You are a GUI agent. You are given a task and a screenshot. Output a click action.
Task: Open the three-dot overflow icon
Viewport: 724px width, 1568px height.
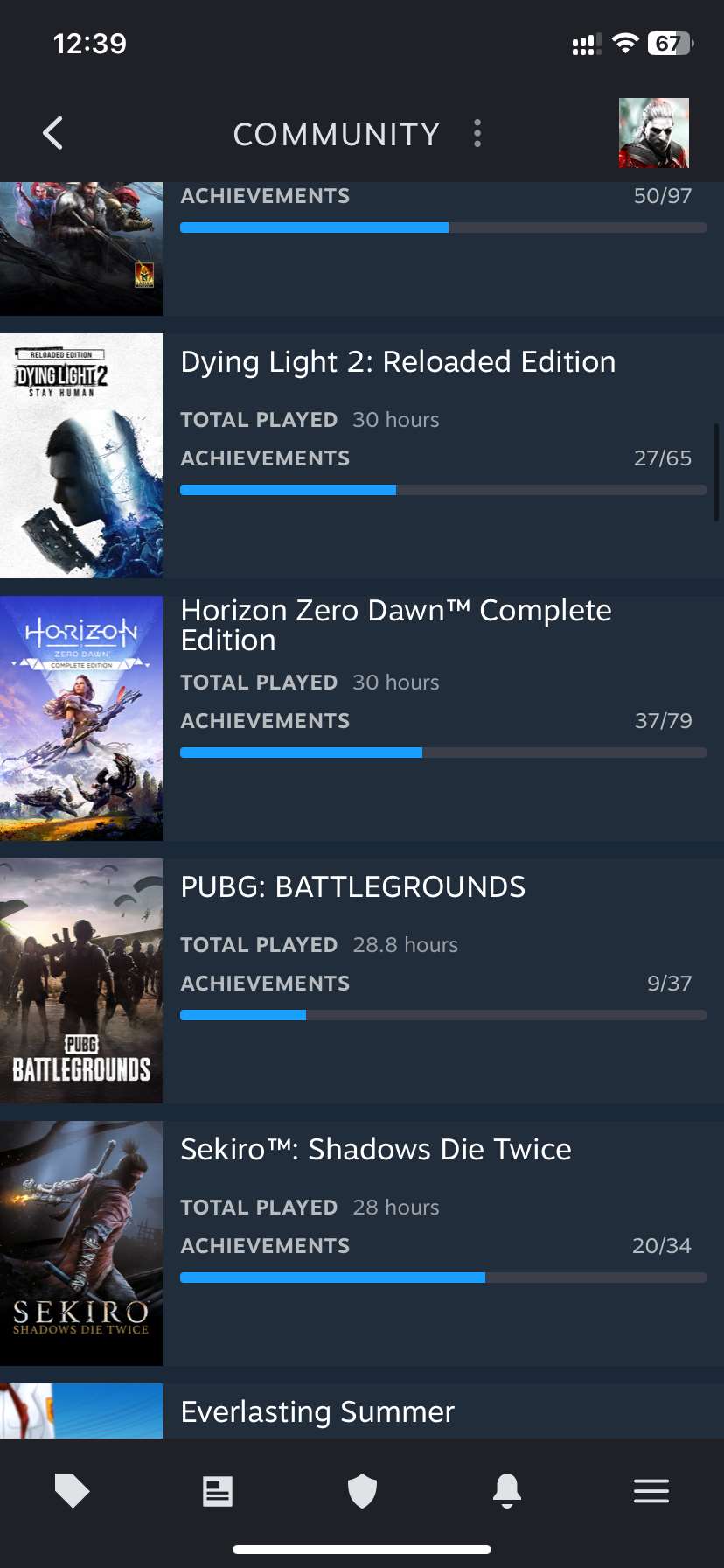(x=477, y=133)
